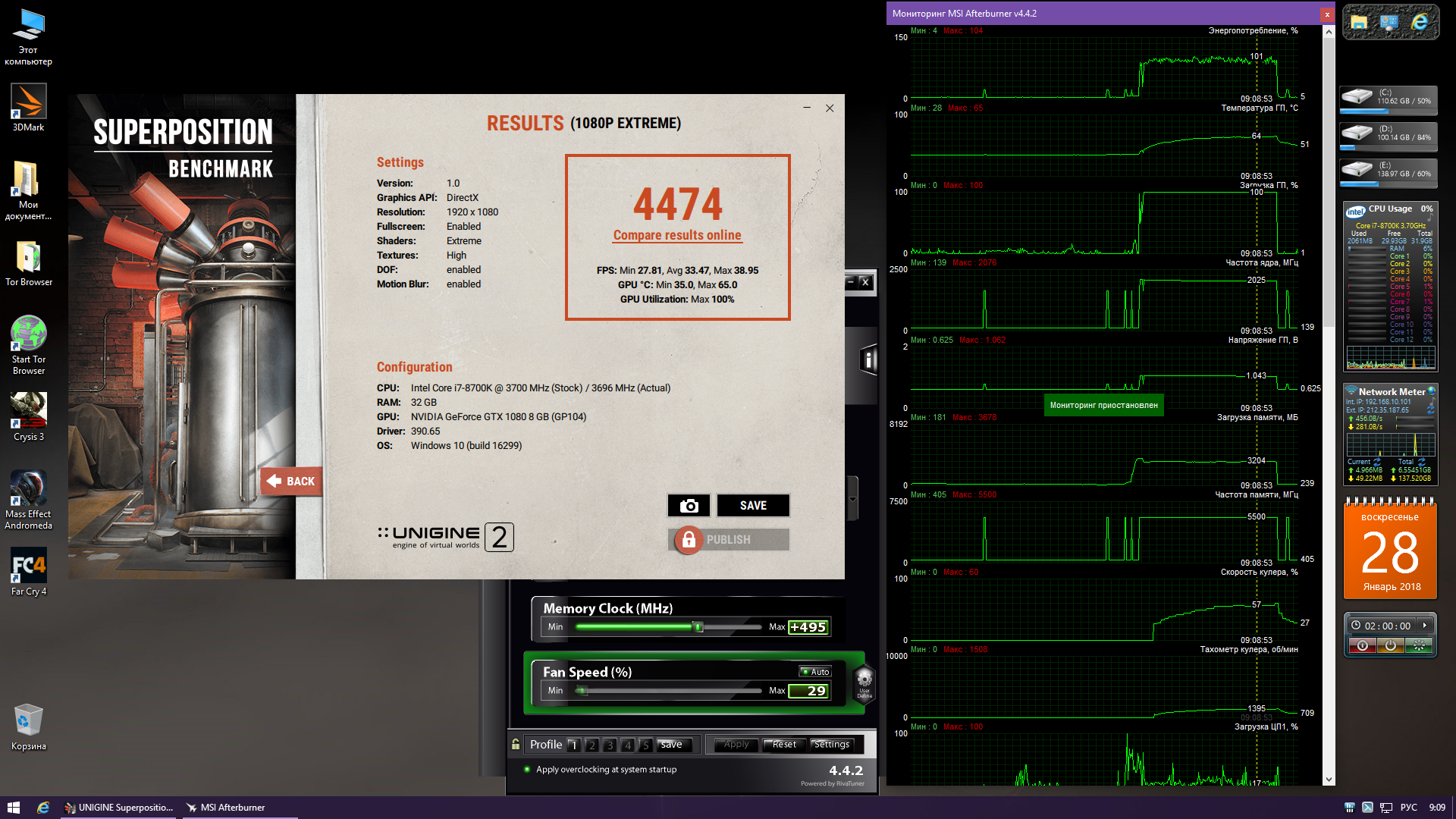Click the Afterburner info 'i' icon
Screen dimensions: 1456x819
(869, 360)
